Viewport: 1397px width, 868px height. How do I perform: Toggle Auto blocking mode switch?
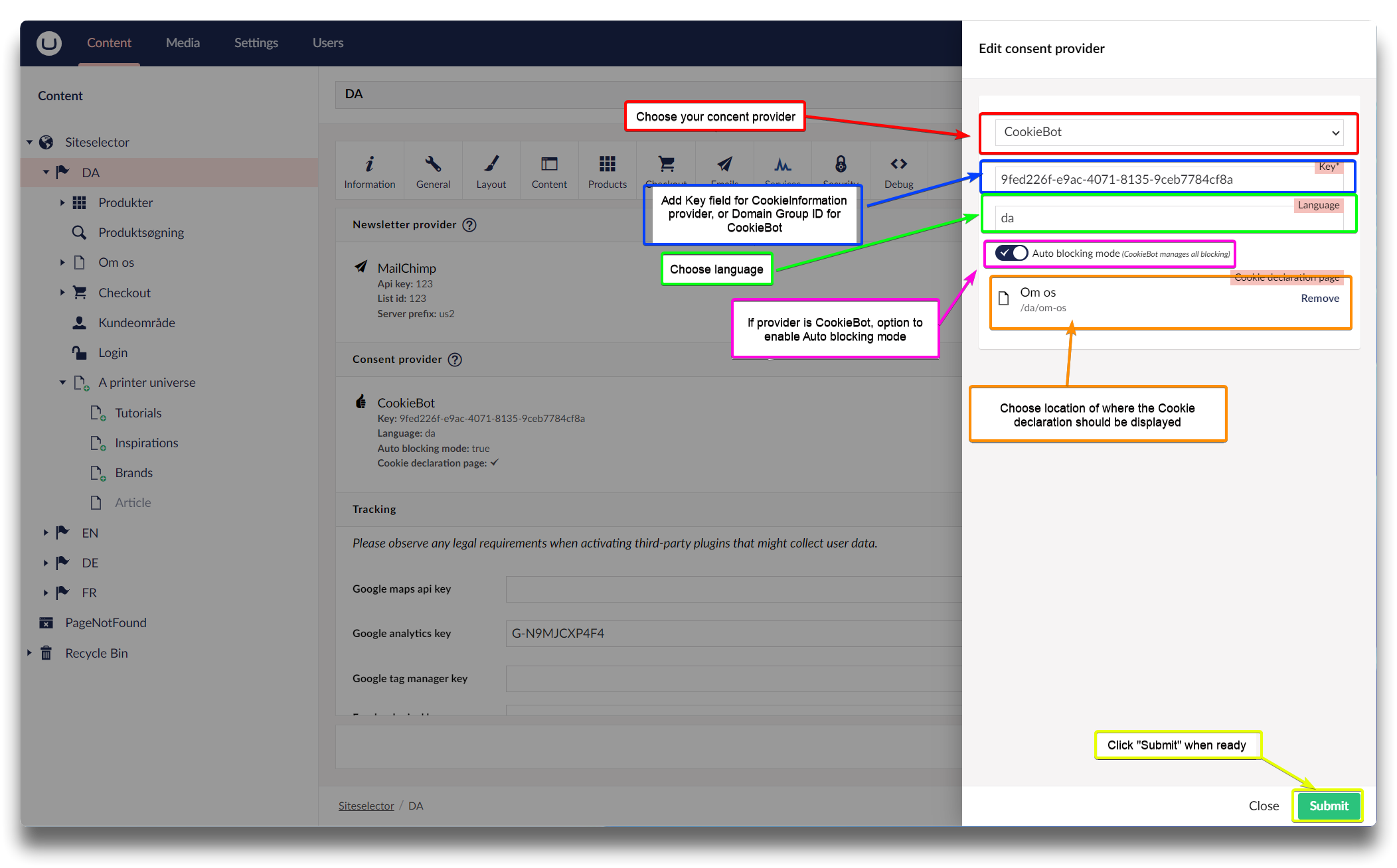1011,253
